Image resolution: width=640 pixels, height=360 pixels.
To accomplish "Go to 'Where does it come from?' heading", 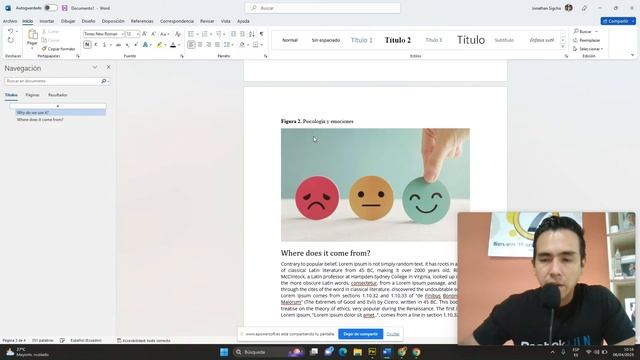I will click(40, 120).
